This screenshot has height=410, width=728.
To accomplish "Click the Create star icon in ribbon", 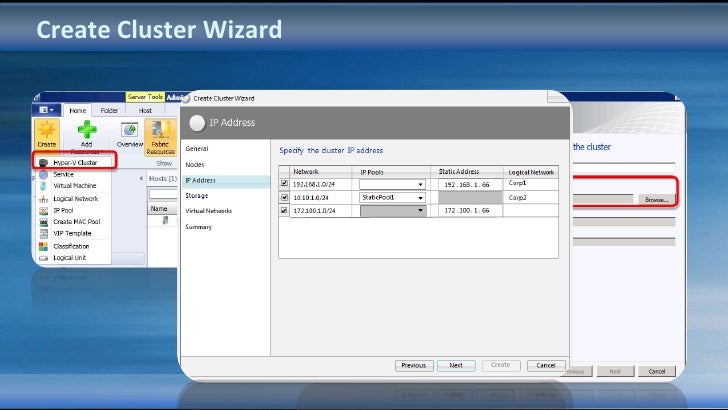I will coord(47,130).
